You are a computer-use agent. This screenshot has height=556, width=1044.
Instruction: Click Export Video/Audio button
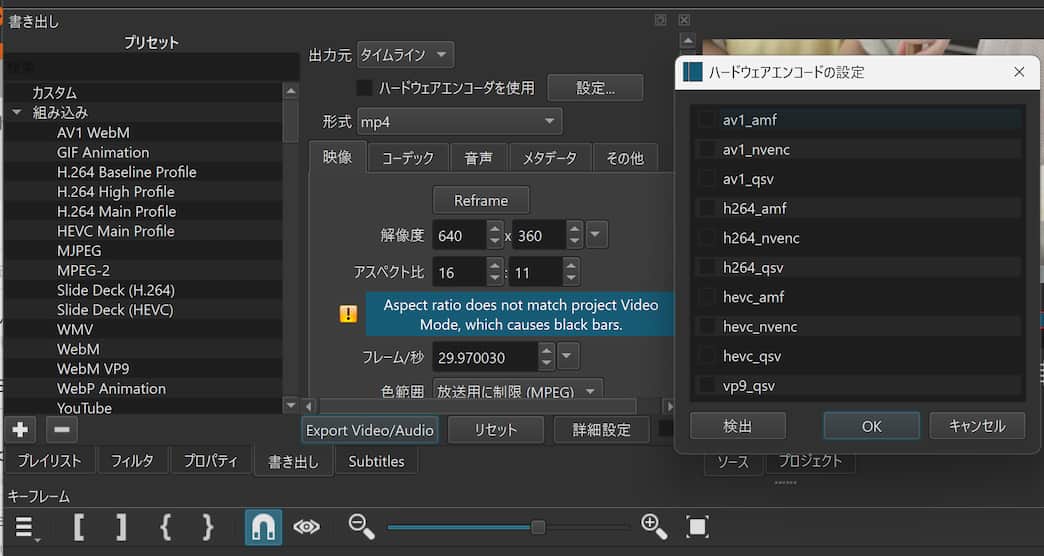click(370, 430)
